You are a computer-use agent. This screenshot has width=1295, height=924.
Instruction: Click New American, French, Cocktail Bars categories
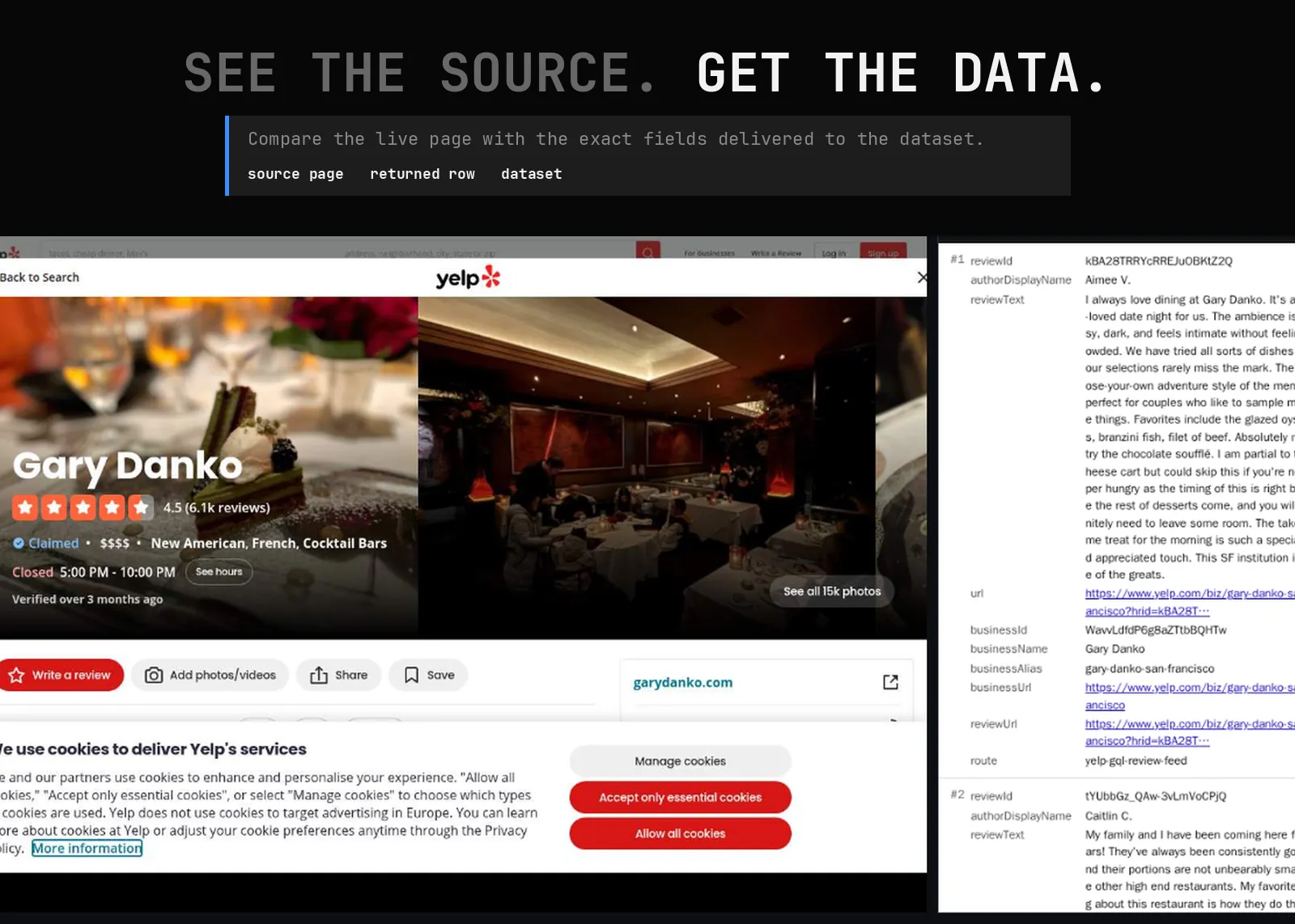coord(269,543)
